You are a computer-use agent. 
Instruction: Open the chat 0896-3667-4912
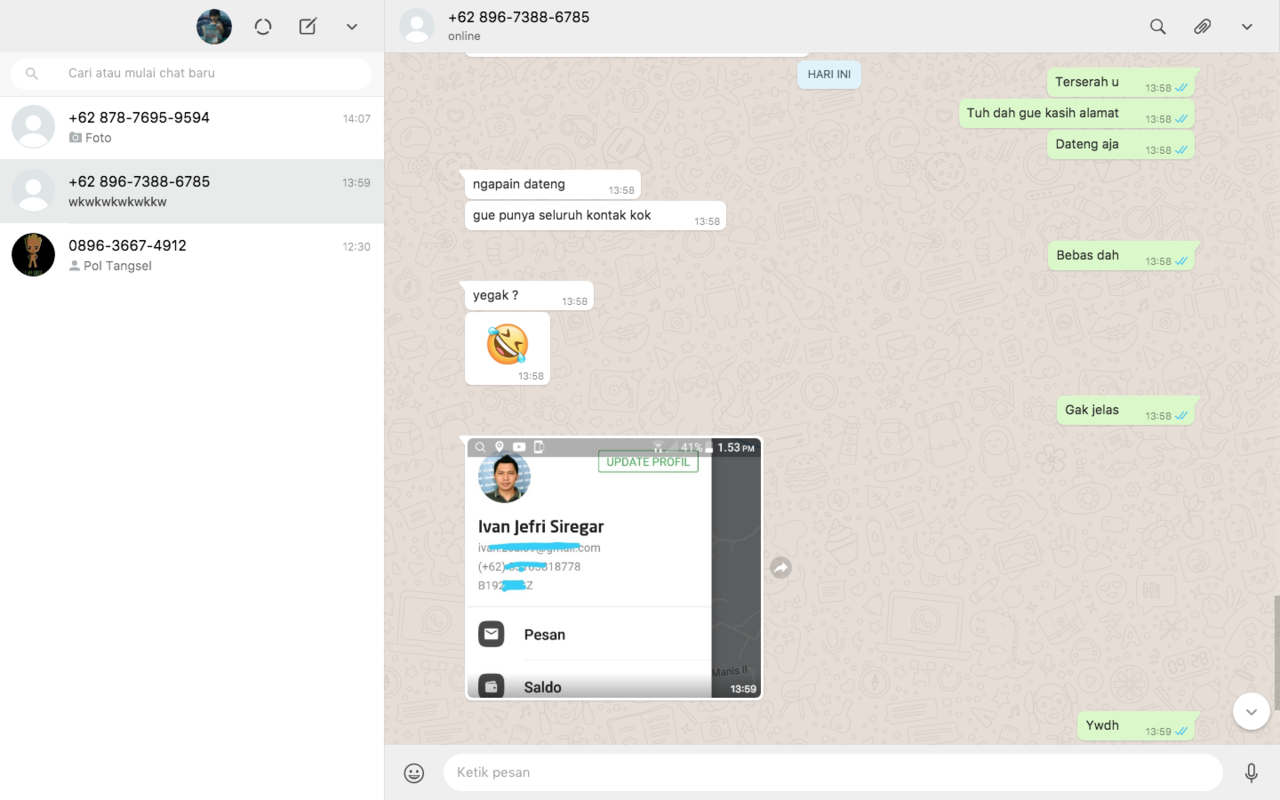[x=192, y=255]
